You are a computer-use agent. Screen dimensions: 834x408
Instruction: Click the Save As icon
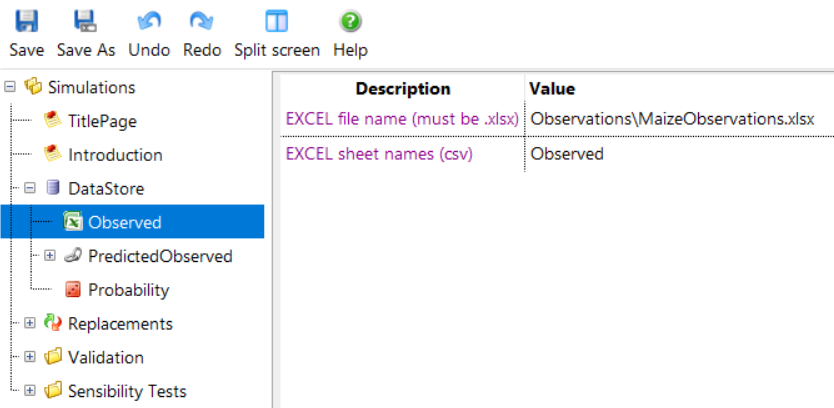click(85, 21)
